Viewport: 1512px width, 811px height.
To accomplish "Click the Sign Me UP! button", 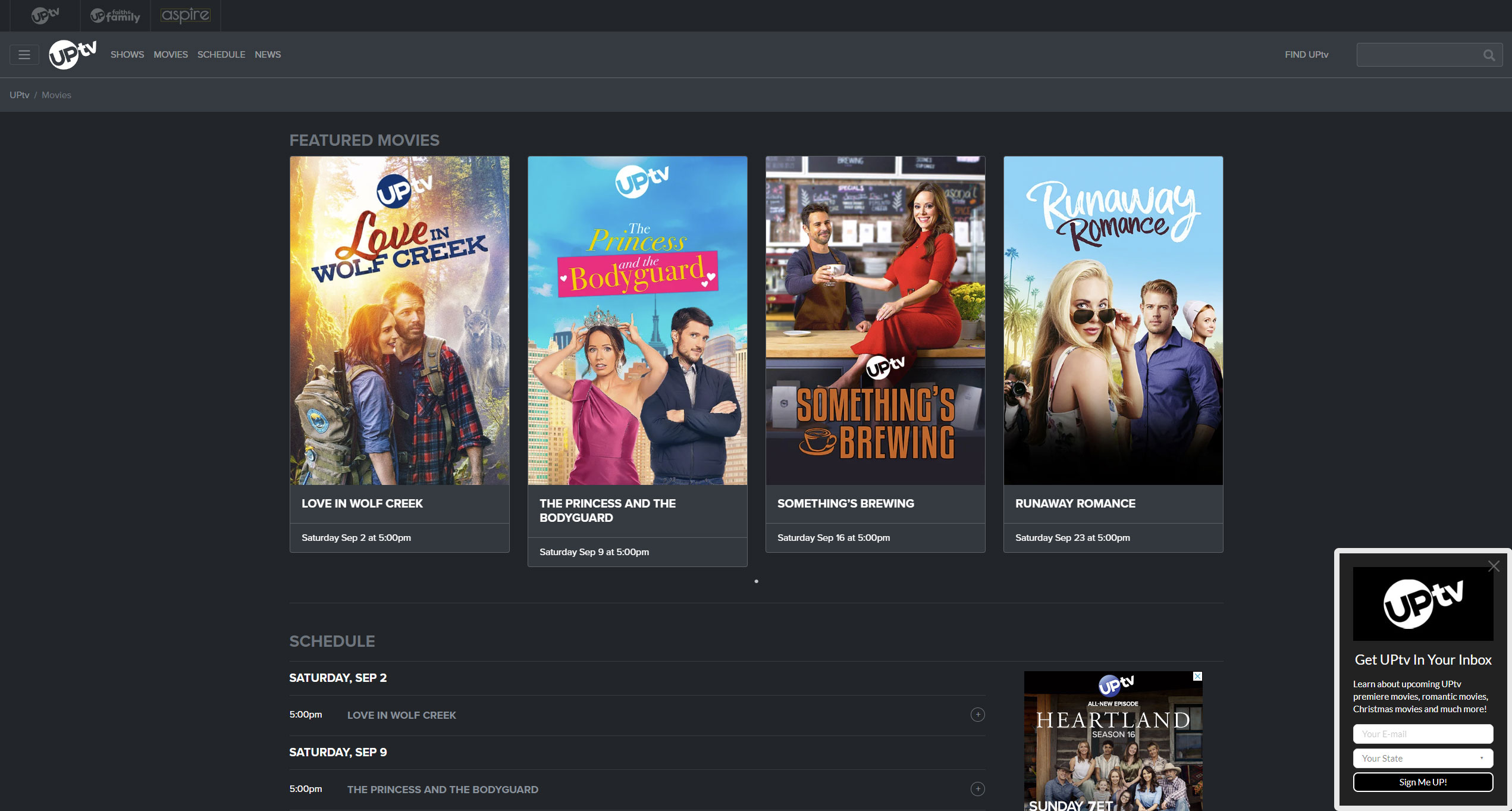I will click(1423, 782).
